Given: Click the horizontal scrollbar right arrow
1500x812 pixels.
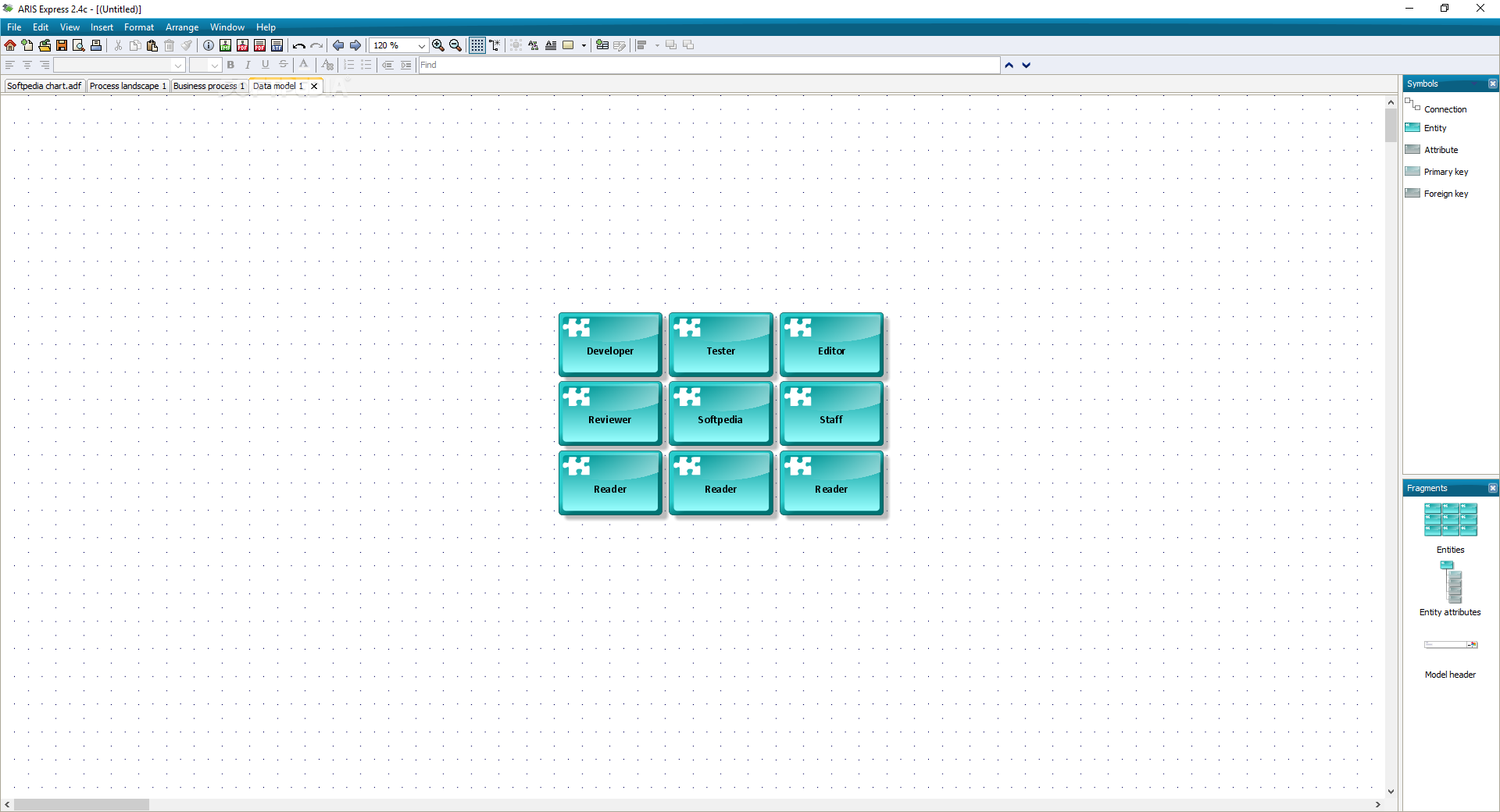Looking at the screenshot, I should [x=1378, y=804].
